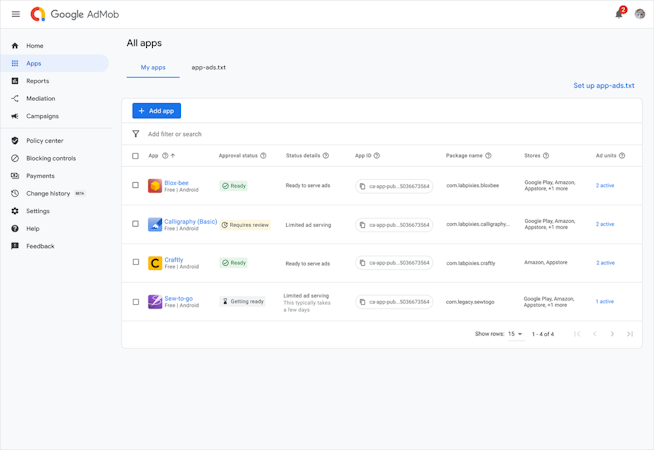Switch to the My apps tab

pos(153,67)
